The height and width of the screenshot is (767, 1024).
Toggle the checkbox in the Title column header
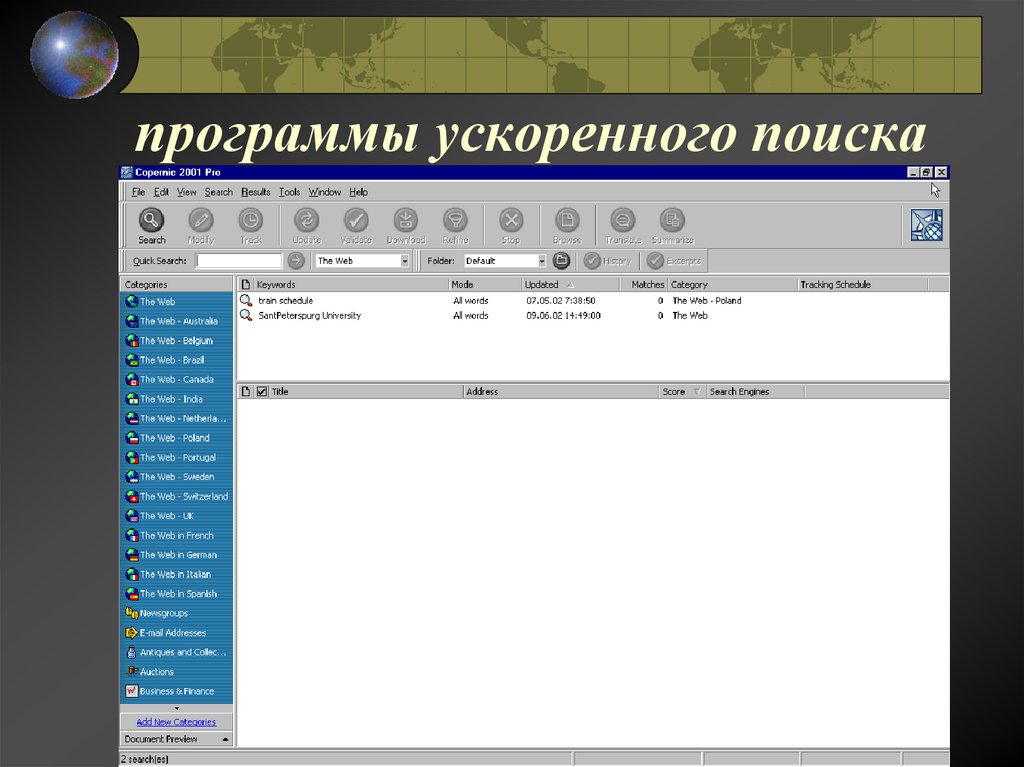tap(261, 391)
